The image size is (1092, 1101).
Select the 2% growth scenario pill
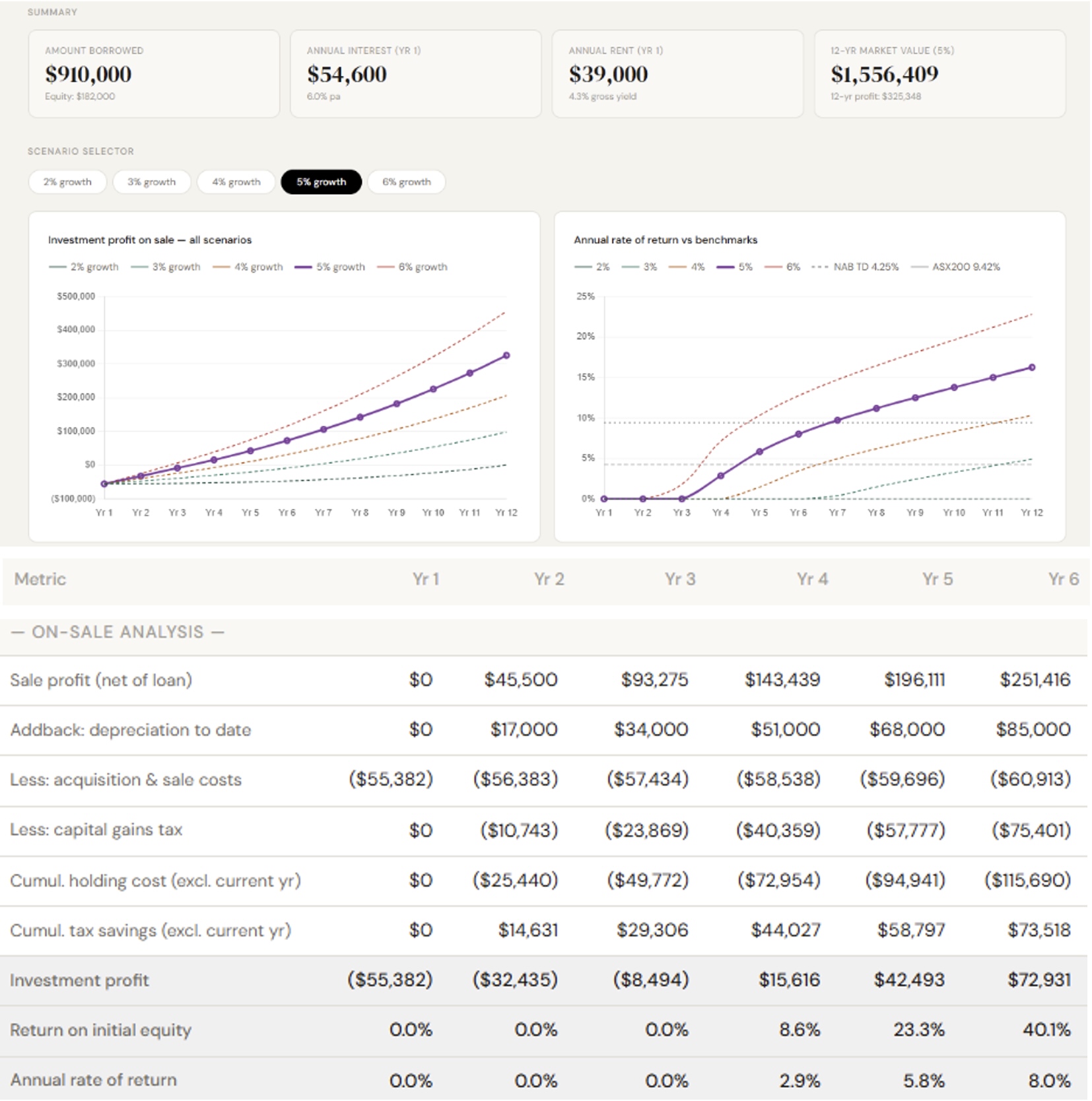click(67, 182)
